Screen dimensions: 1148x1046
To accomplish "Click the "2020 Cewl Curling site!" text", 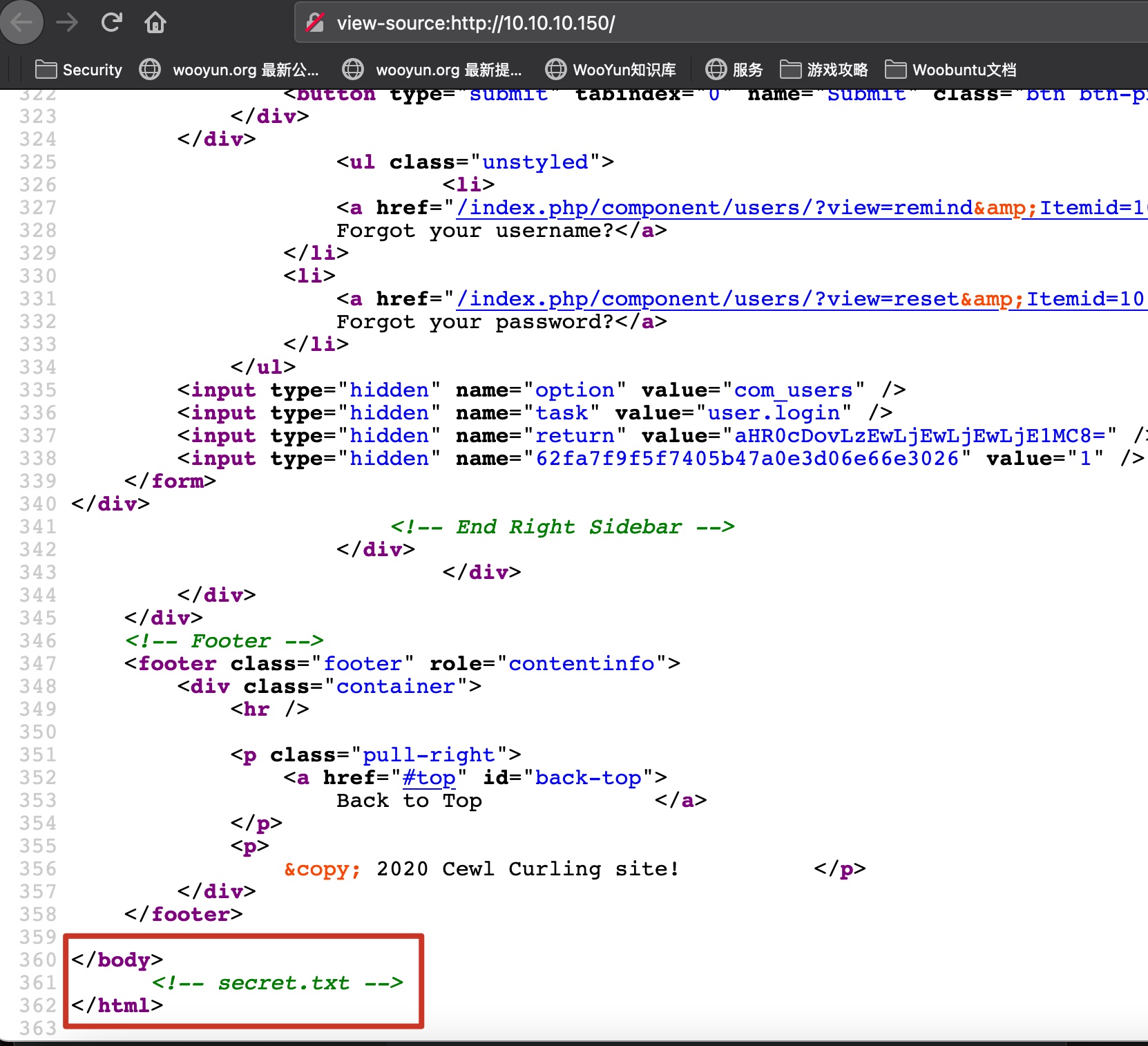I will click(x=528, y=869).
